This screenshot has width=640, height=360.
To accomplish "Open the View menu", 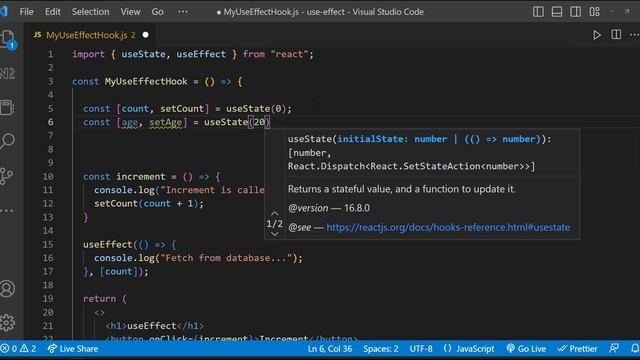I will [130, 12].
